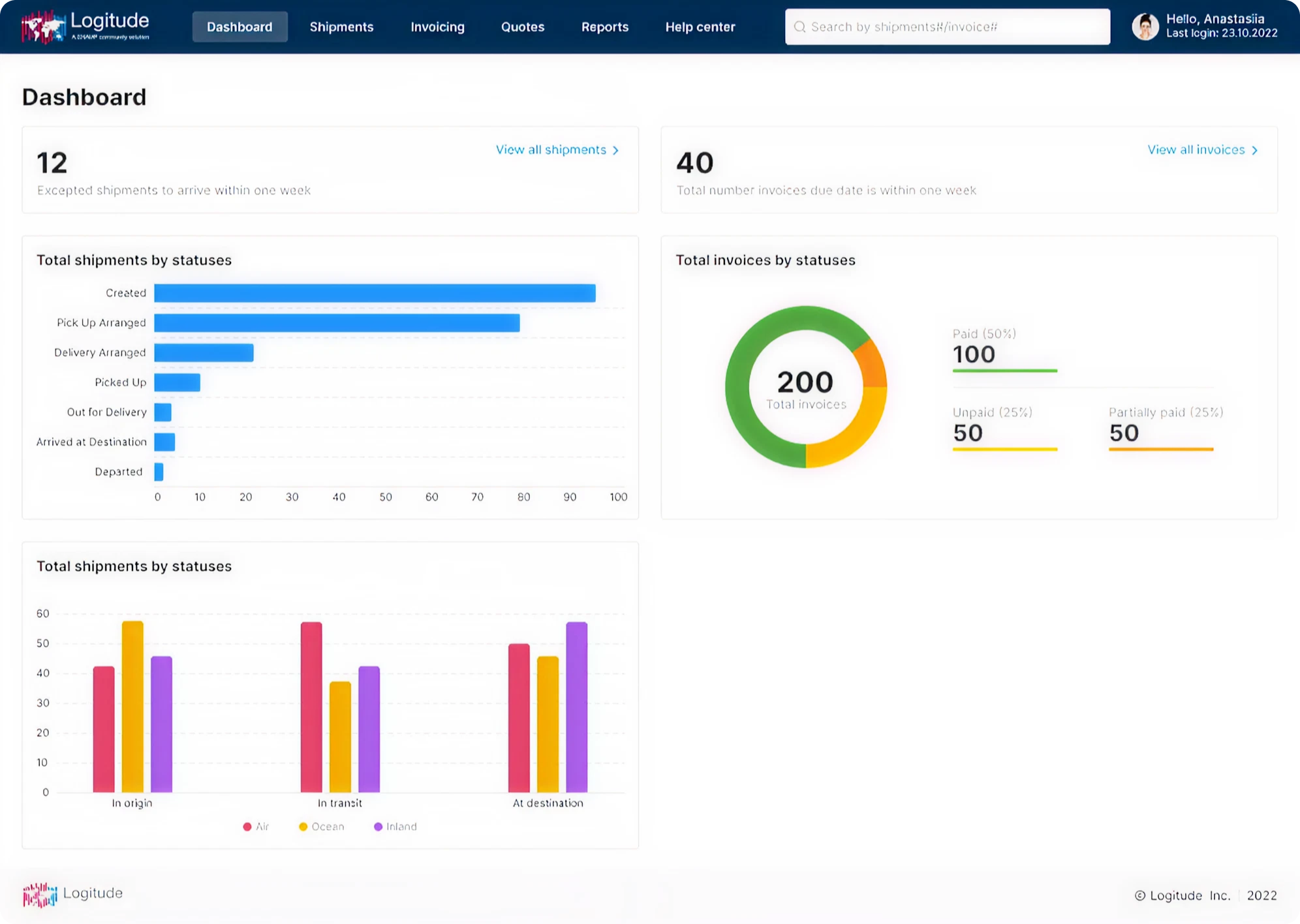Click the Picked Up bar
Image resolution: width=1300 pixels, height=924 pixels.
[x=177, y=382]
